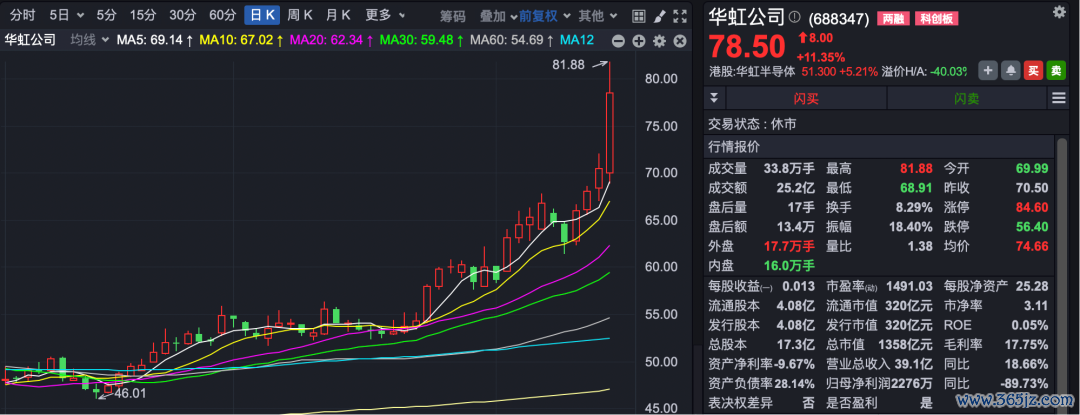Open the 叠加 overlay dropdown

click(498, 16)
